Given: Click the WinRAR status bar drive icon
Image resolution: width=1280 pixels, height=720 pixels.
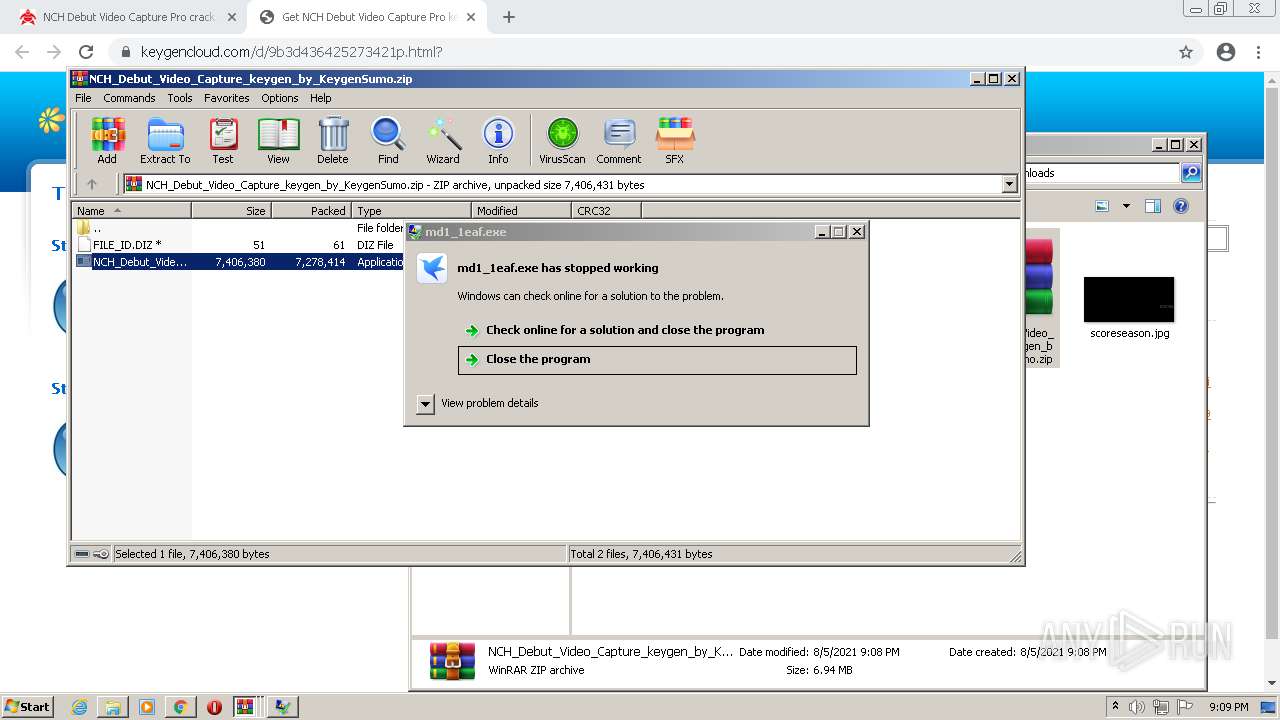Looking at the screenshot, I should (81, 554).
